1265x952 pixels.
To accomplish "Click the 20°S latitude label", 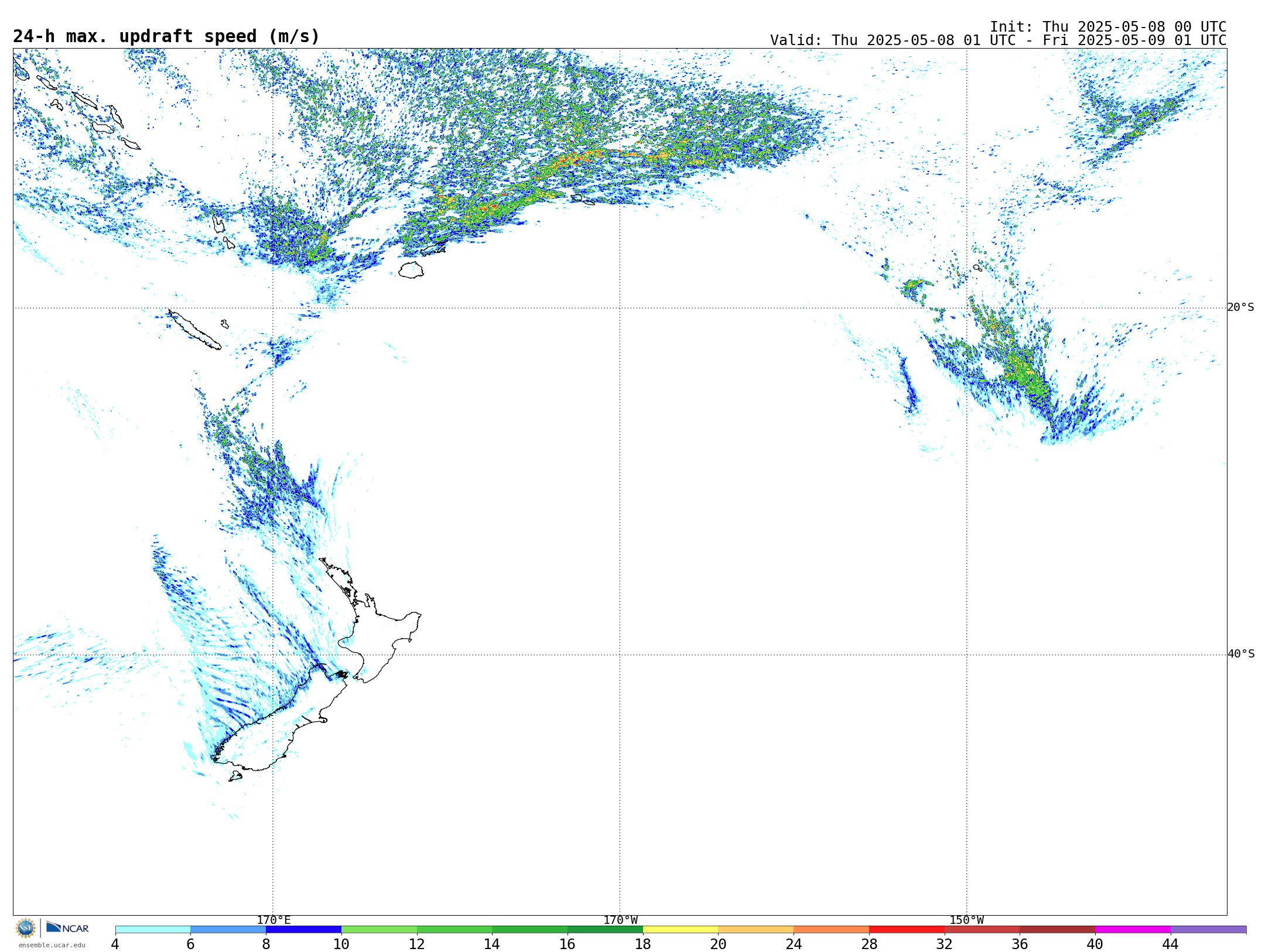I will point(1240,307).
